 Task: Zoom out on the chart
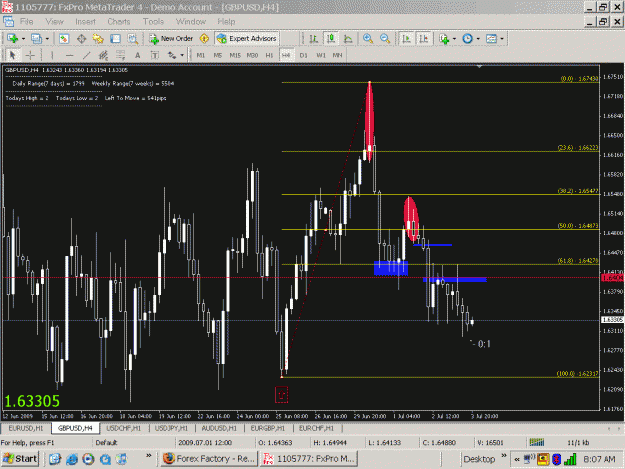point(385,39)
